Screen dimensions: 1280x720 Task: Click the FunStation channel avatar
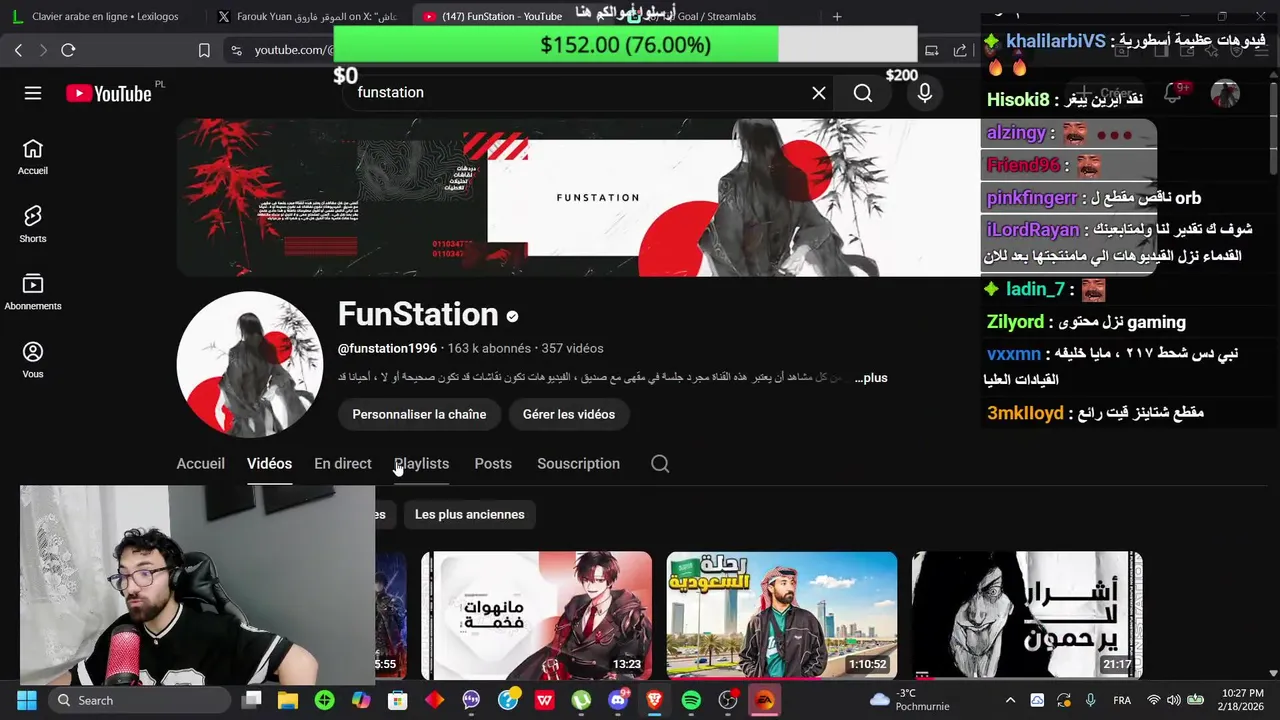coord(250,364)
